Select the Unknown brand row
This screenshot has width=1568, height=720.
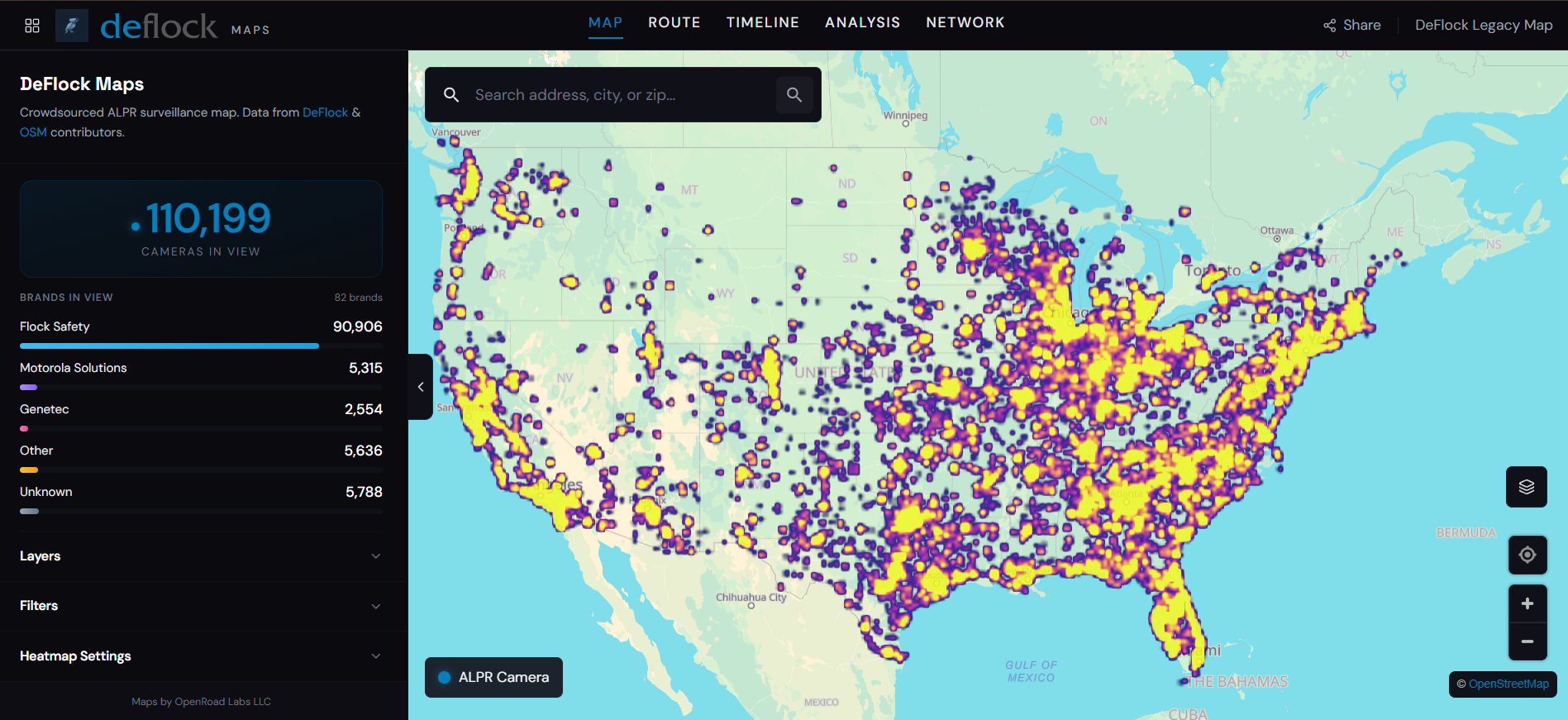pyautogui.click(x=201, y=498)
